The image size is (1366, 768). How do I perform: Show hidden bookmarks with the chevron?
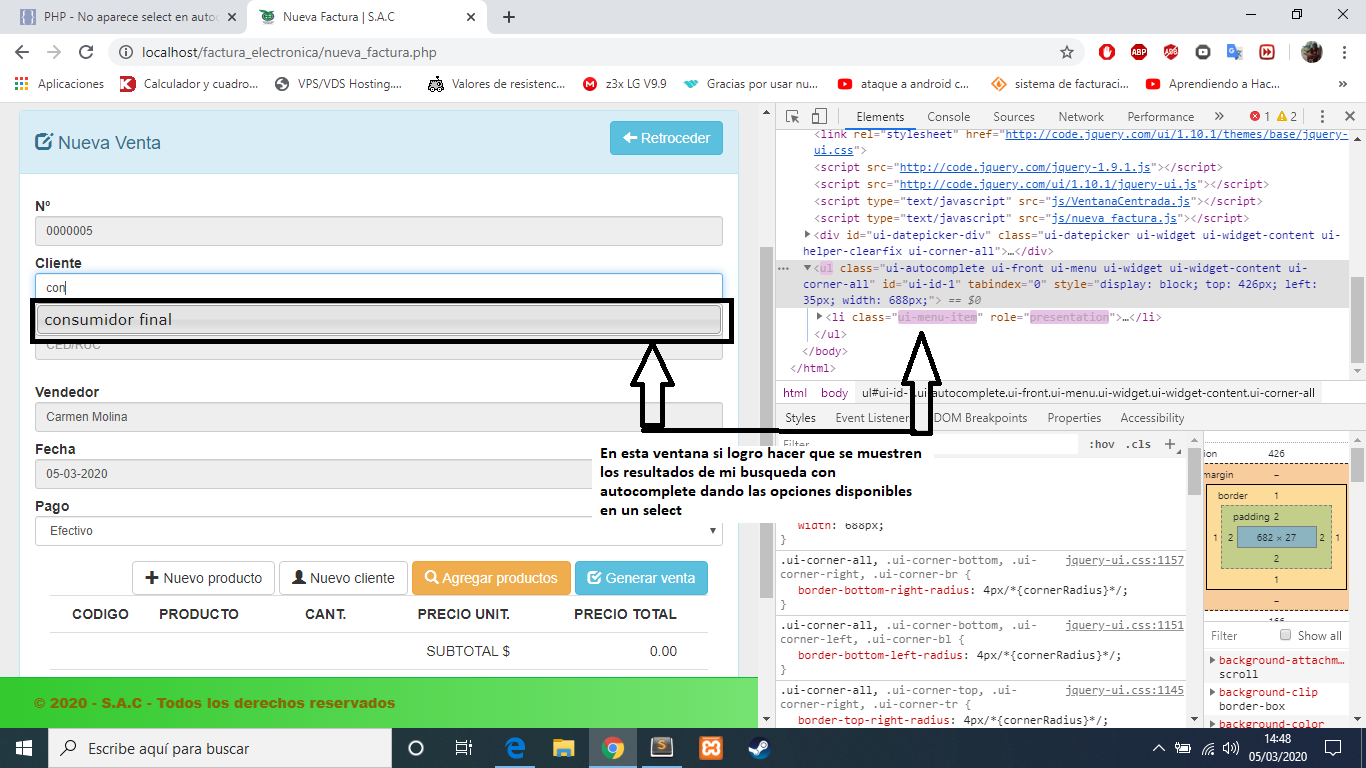1343,84
